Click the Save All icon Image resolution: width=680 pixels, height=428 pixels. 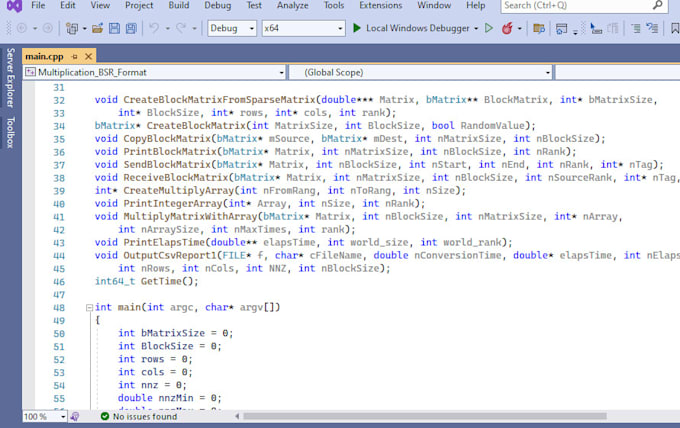pyautogui.click(x=131, y=29)
